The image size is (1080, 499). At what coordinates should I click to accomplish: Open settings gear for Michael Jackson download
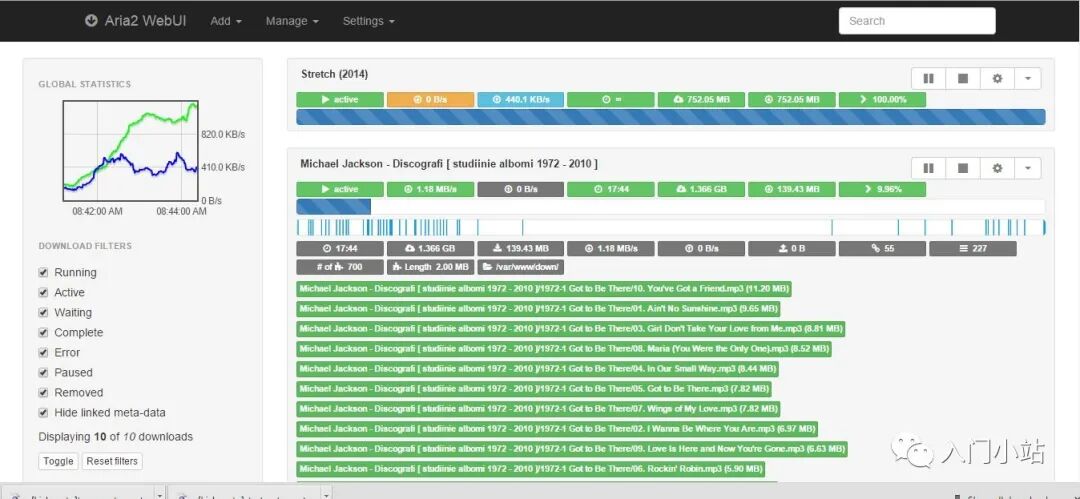(x=997, y=168)
